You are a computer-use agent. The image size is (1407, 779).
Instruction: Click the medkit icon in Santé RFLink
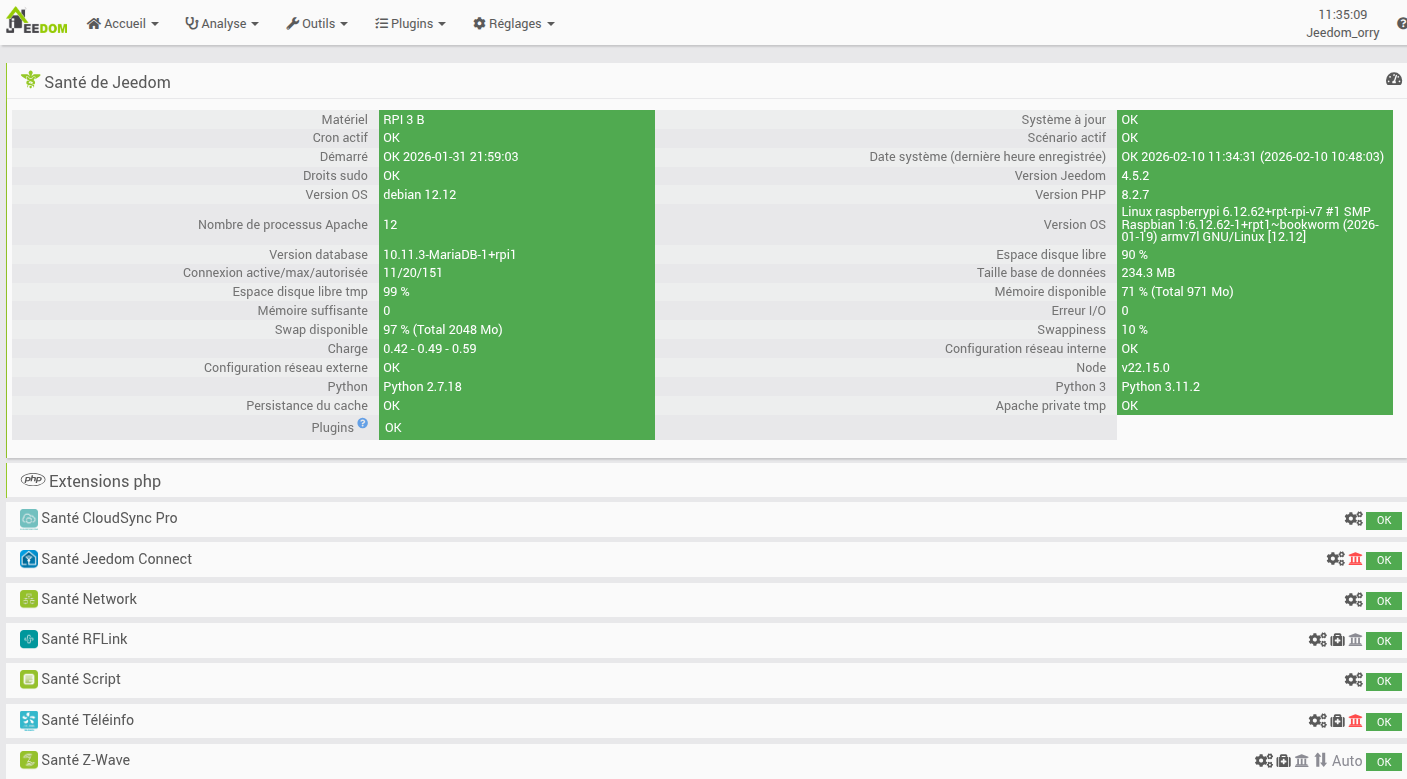pos(1338,640)
